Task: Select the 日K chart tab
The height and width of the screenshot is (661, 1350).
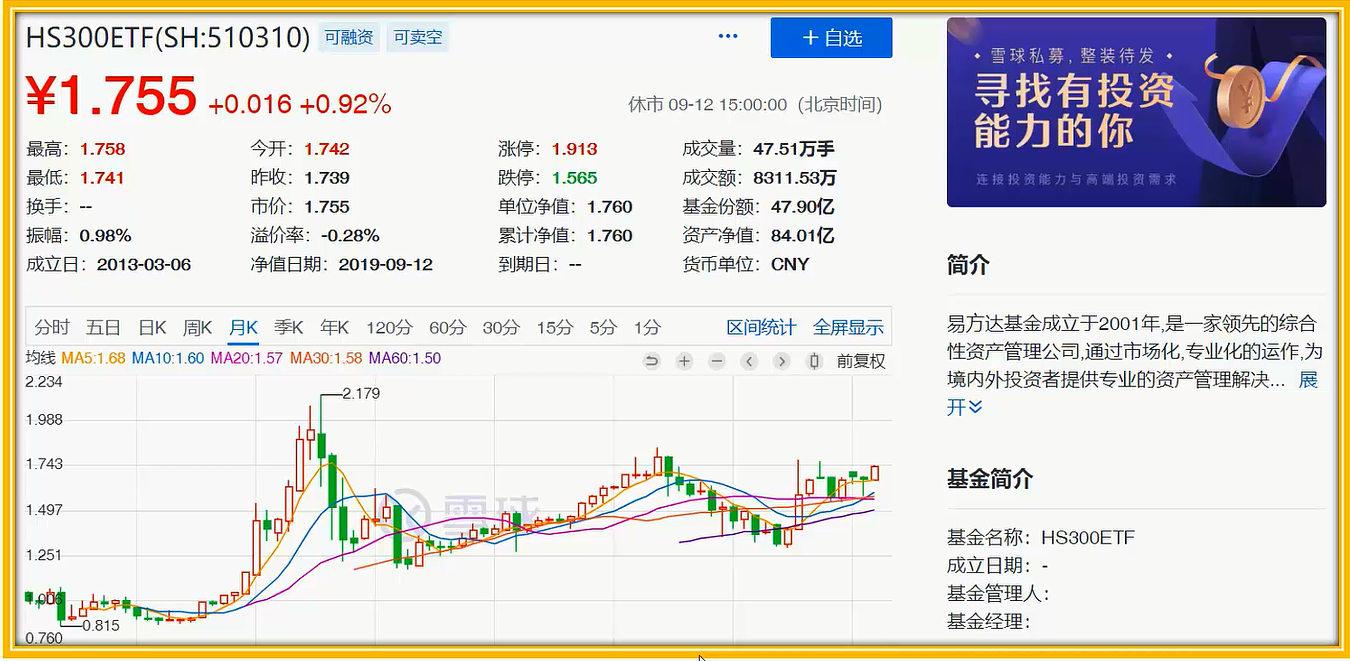Action: (152, 327)
